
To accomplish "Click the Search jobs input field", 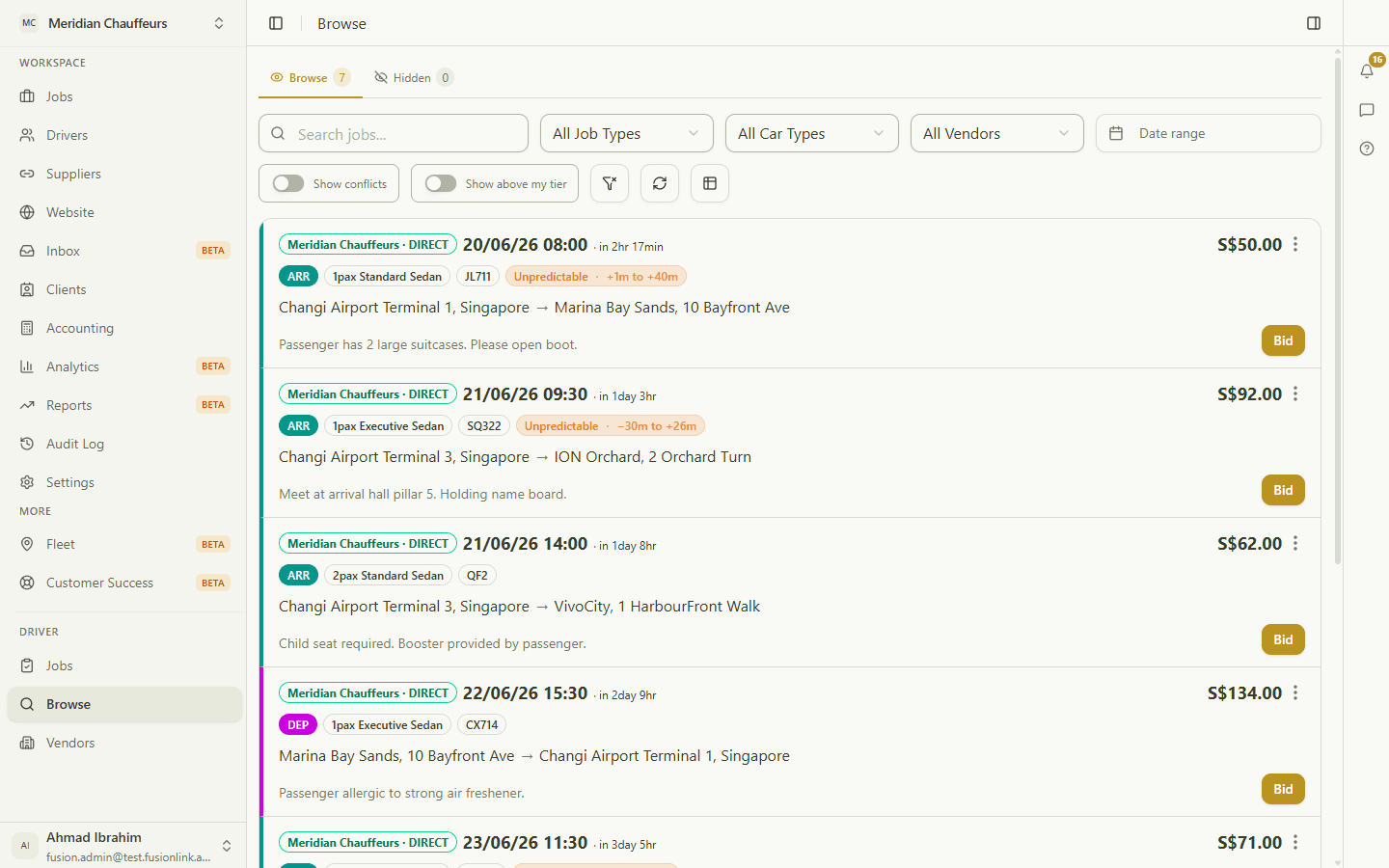I will point(394,133).
